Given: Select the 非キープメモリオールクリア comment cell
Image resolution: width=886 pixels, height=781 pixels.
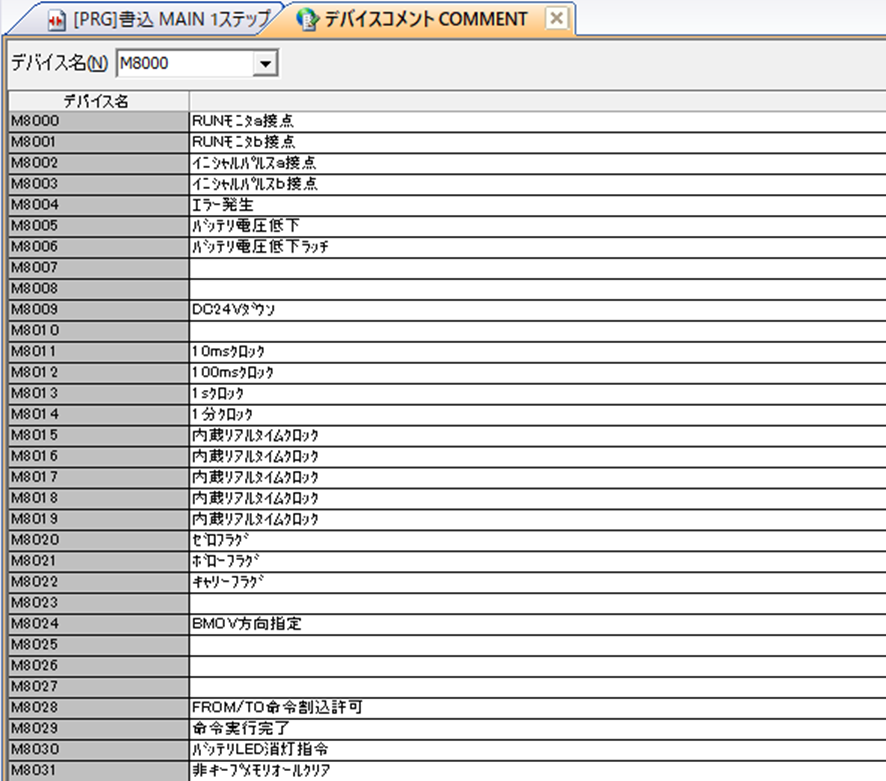Looking at the screenshot, I should pos(537,770).
